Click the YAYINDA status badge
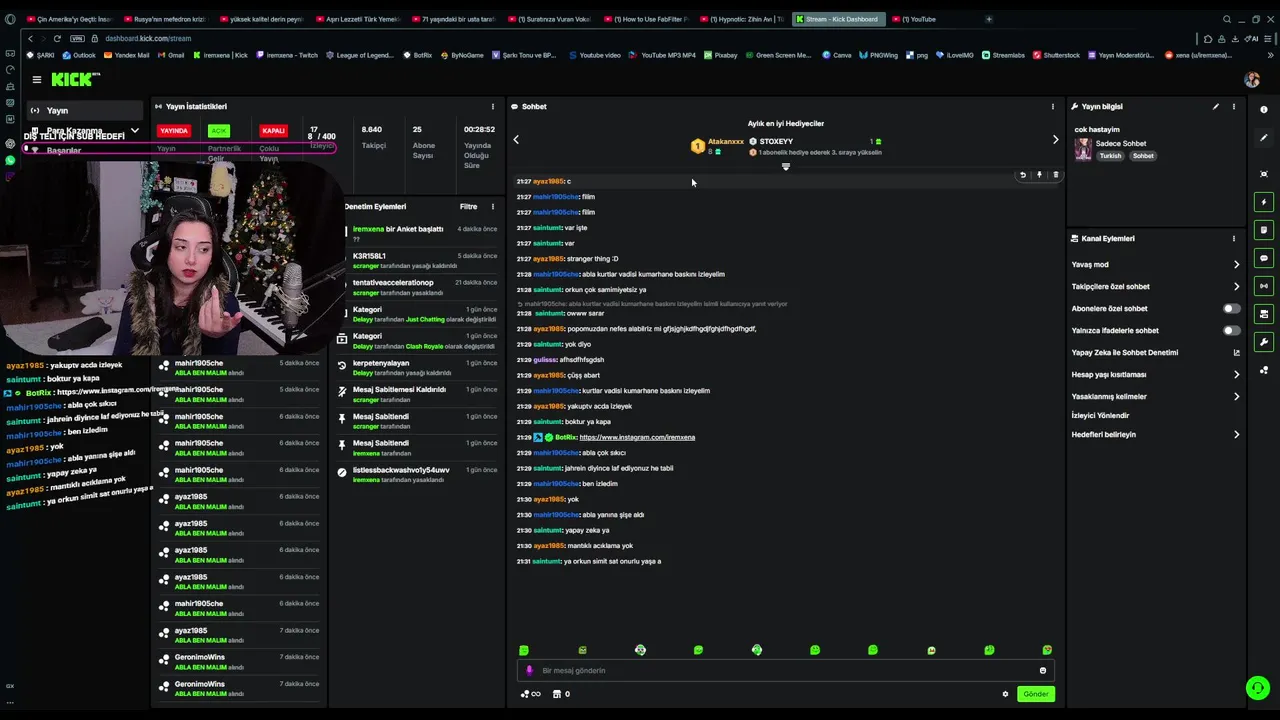 point(174,131)
